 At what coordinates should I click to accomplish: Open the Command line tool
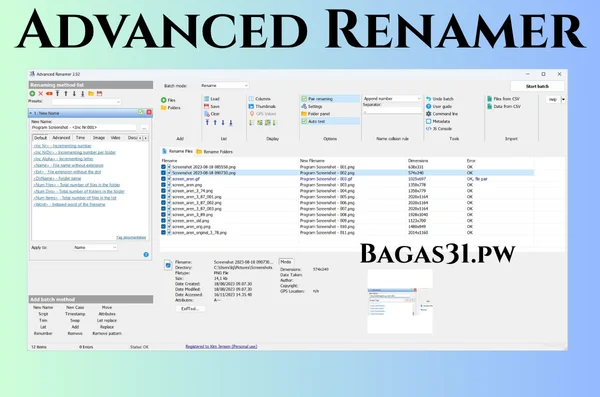[x=442, y=114]
